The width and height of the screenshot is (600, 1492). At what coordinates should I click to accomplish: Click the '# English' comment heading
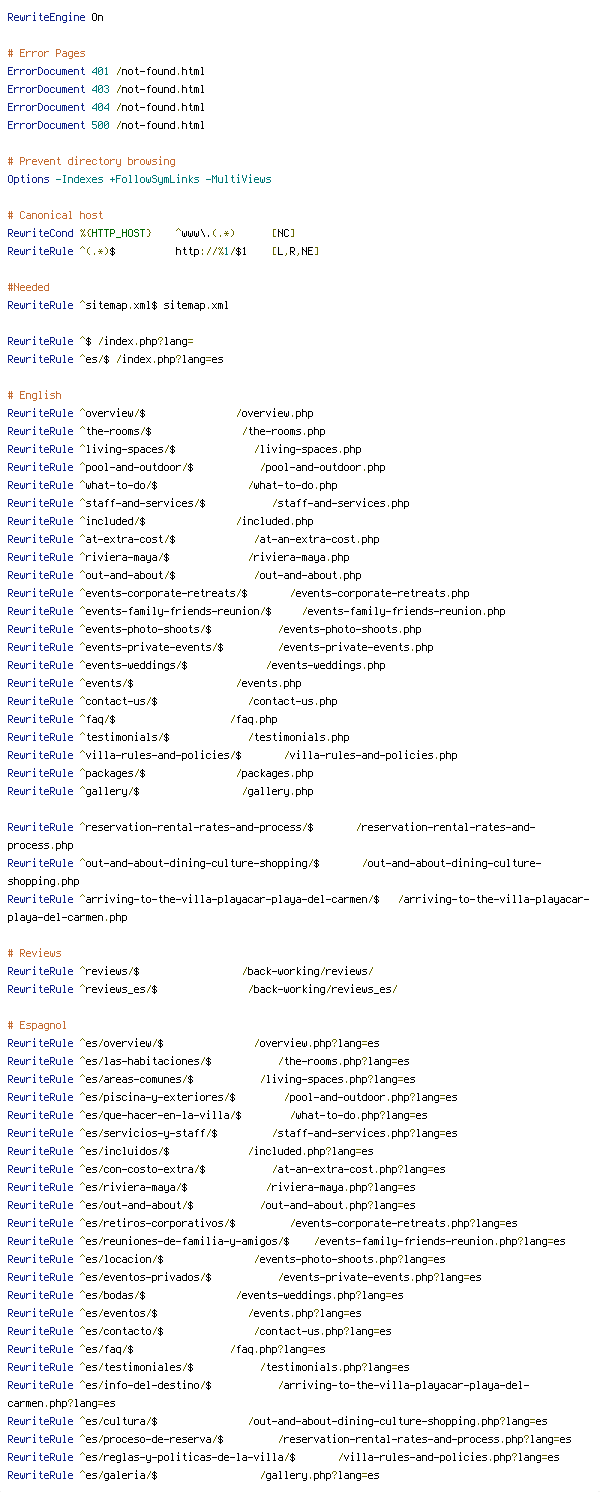tap(34, 395)
